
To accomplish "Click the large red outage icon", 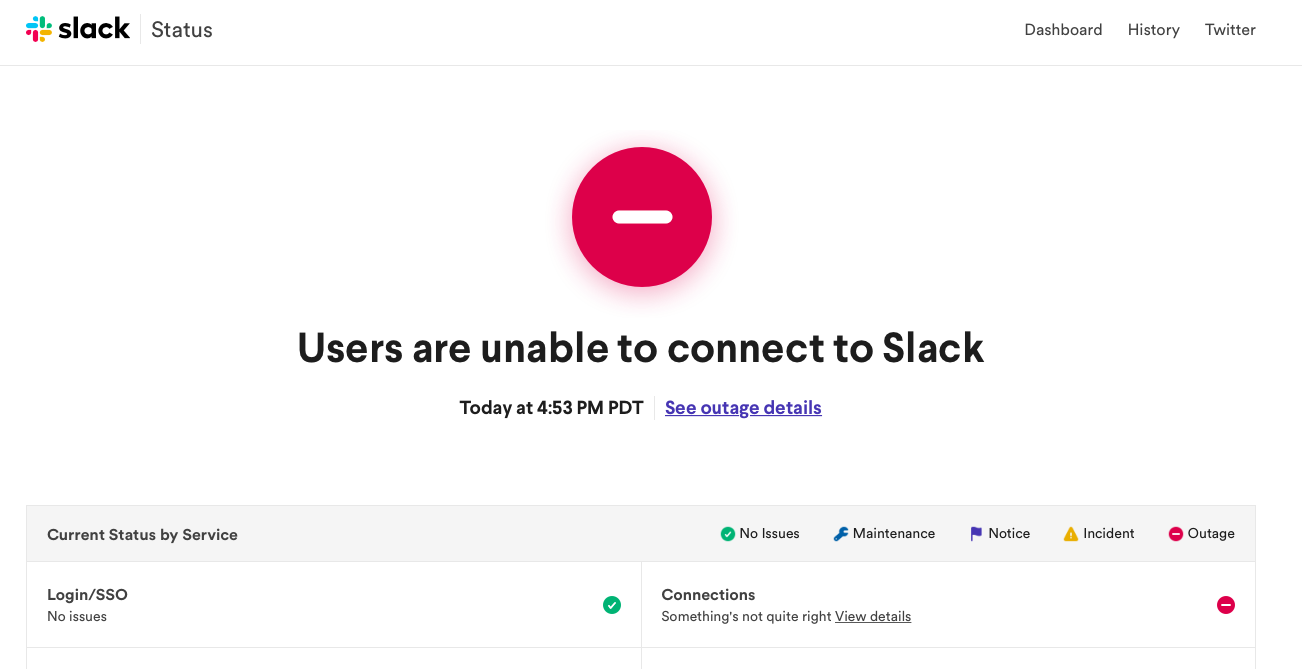I will tap(642, 217).
